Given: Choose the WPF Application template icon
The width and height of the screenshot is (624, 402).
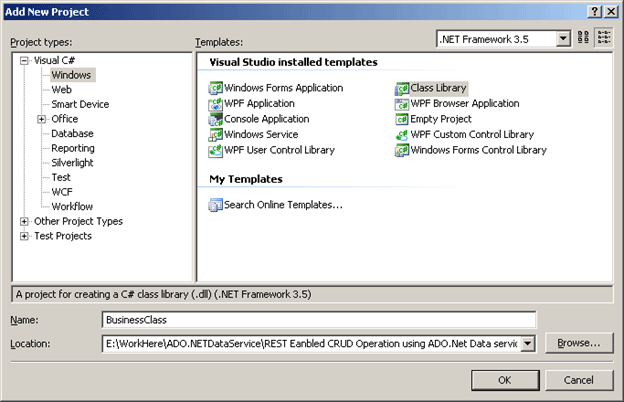Looking at the screenshot, I should pyautogui.click(x=215, y=103).
